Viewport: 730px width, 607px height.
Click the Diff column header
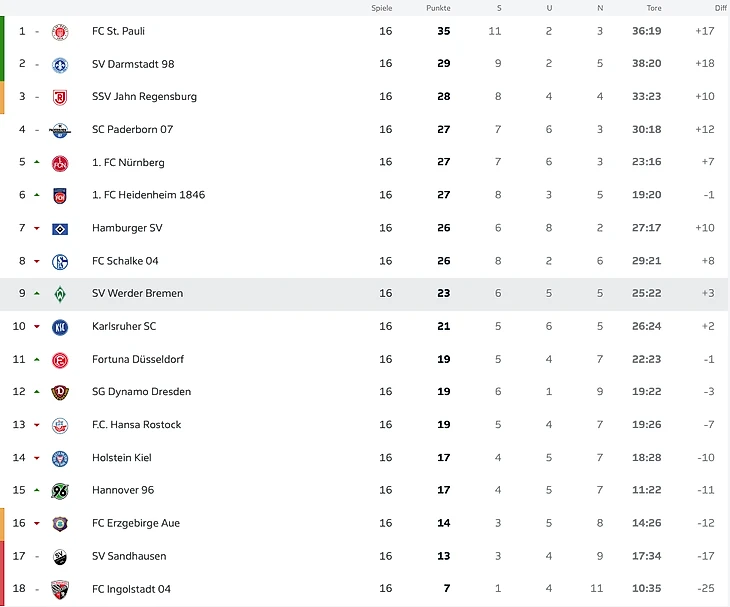point(720,8)
